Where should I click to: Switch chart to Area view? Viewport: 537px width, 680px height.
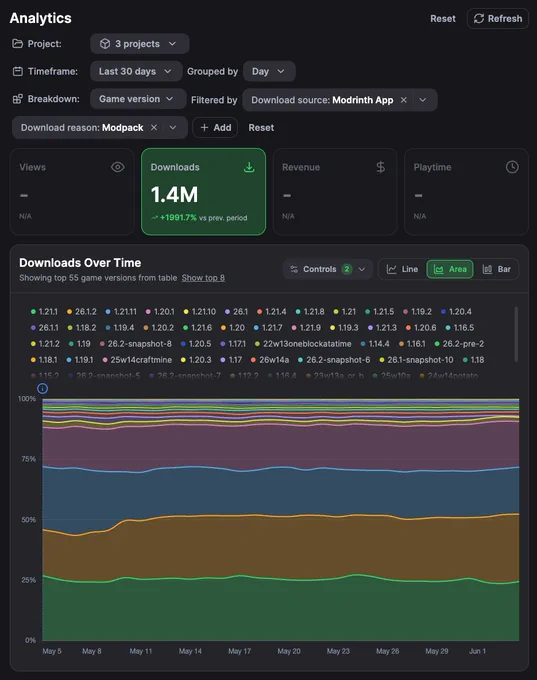[x=450, y=269]
